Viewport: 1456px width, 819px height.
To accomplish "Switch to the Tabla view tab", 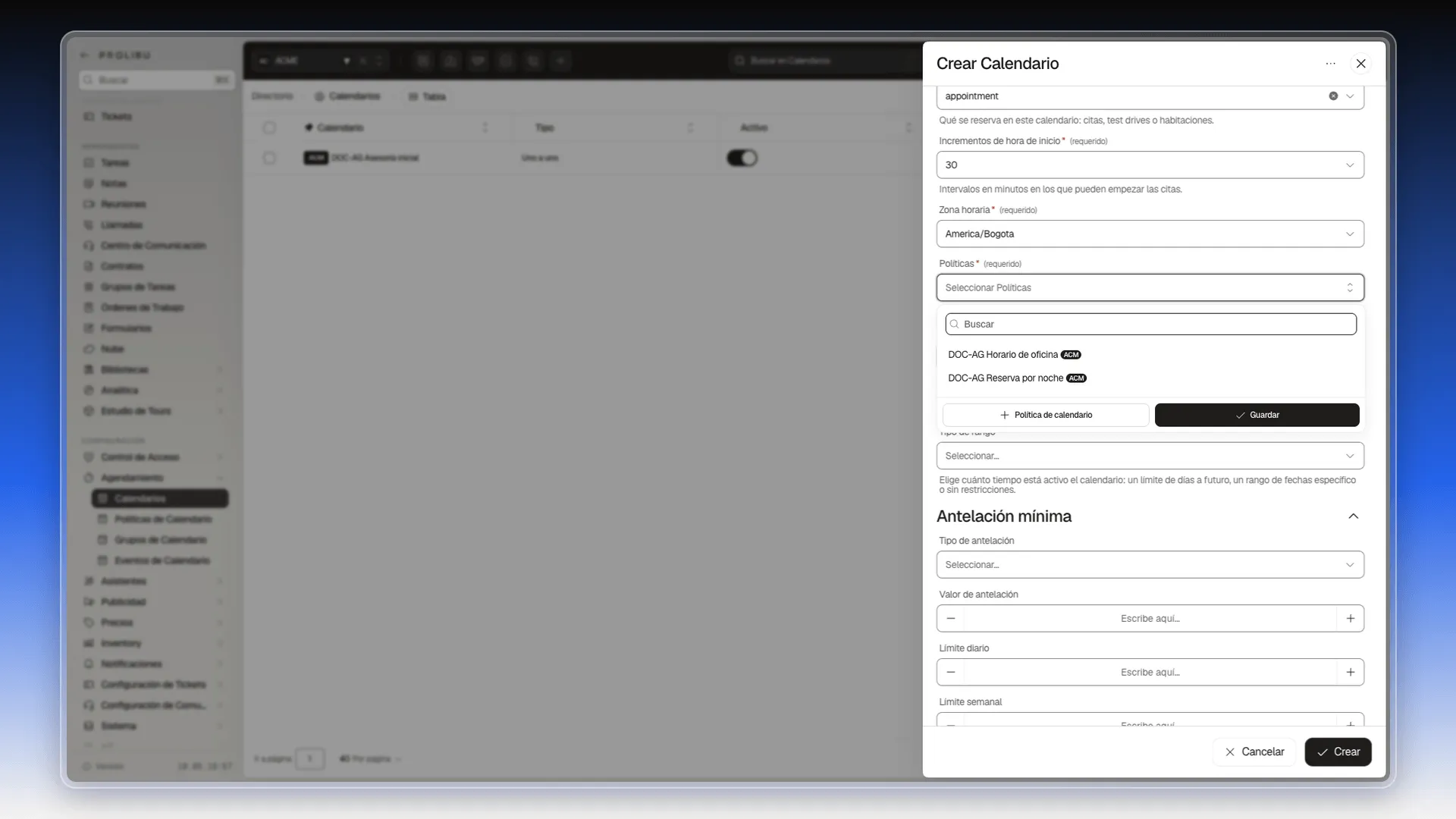I will [x=428, y=97].
